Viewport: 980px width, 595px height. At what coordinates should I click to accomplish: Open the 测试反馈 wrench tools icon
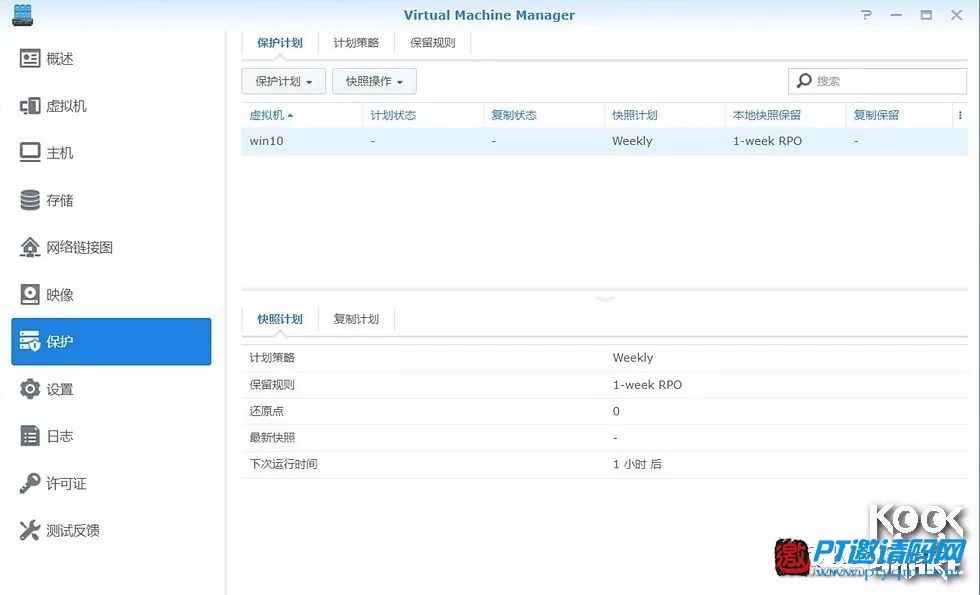click(30, 530)
